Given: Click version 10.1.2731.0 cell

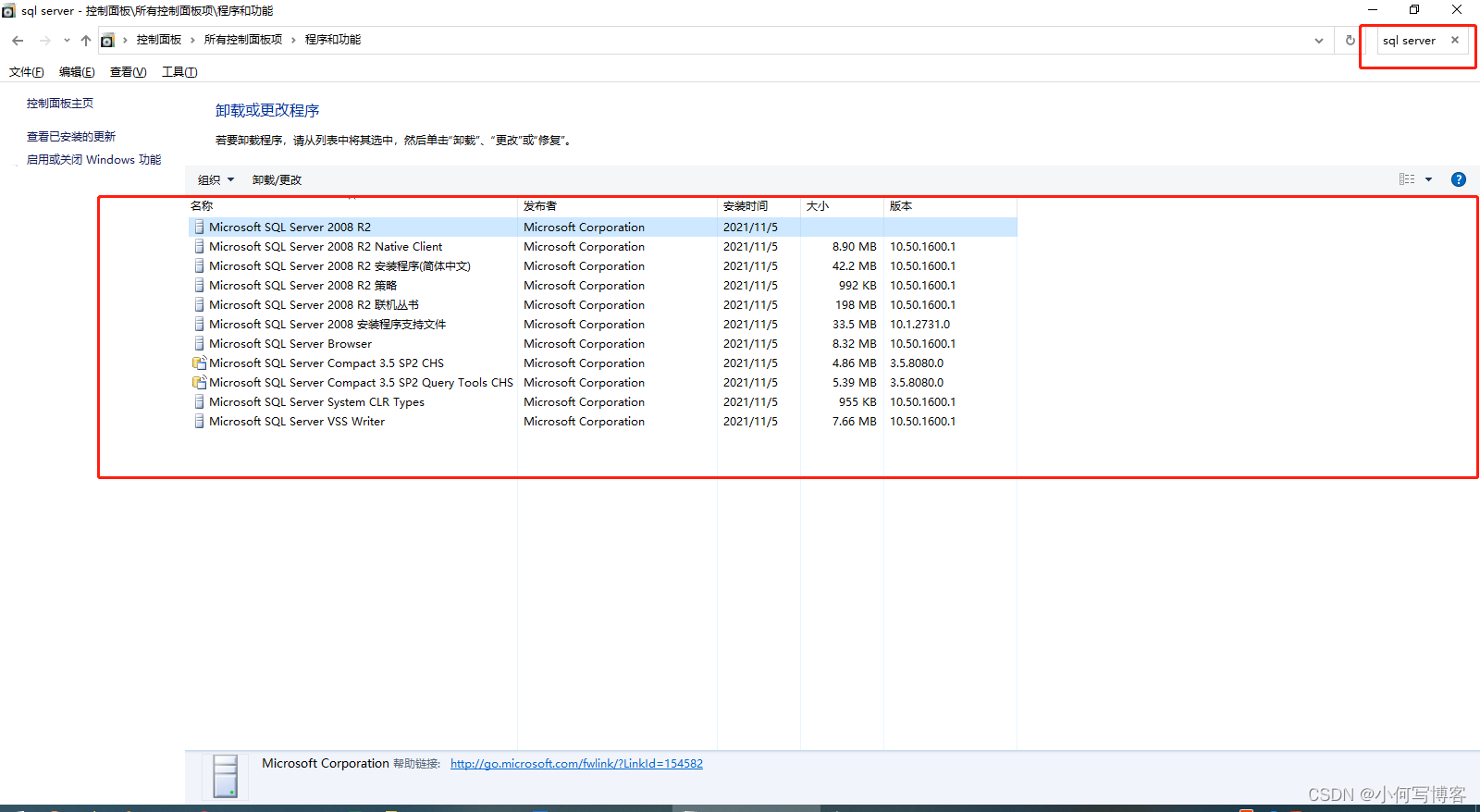Looking at the screenshot, I should click(x=919, y=324).
